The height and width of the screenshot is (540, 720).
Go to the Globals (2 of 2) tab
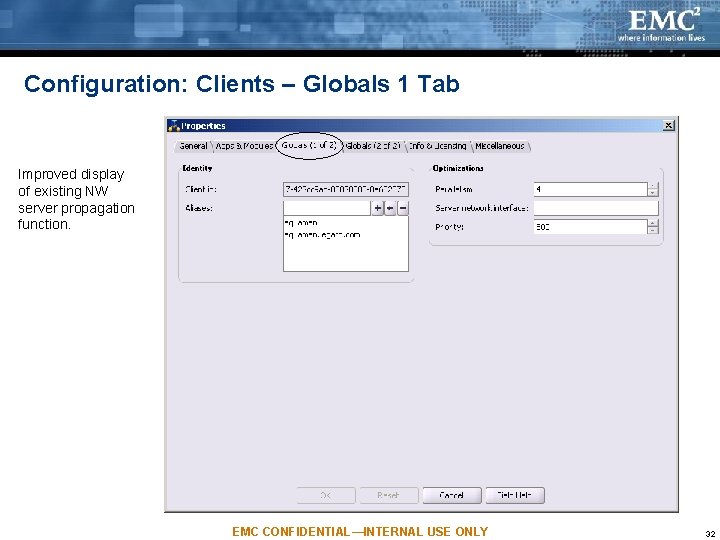(x=373, y=146)
